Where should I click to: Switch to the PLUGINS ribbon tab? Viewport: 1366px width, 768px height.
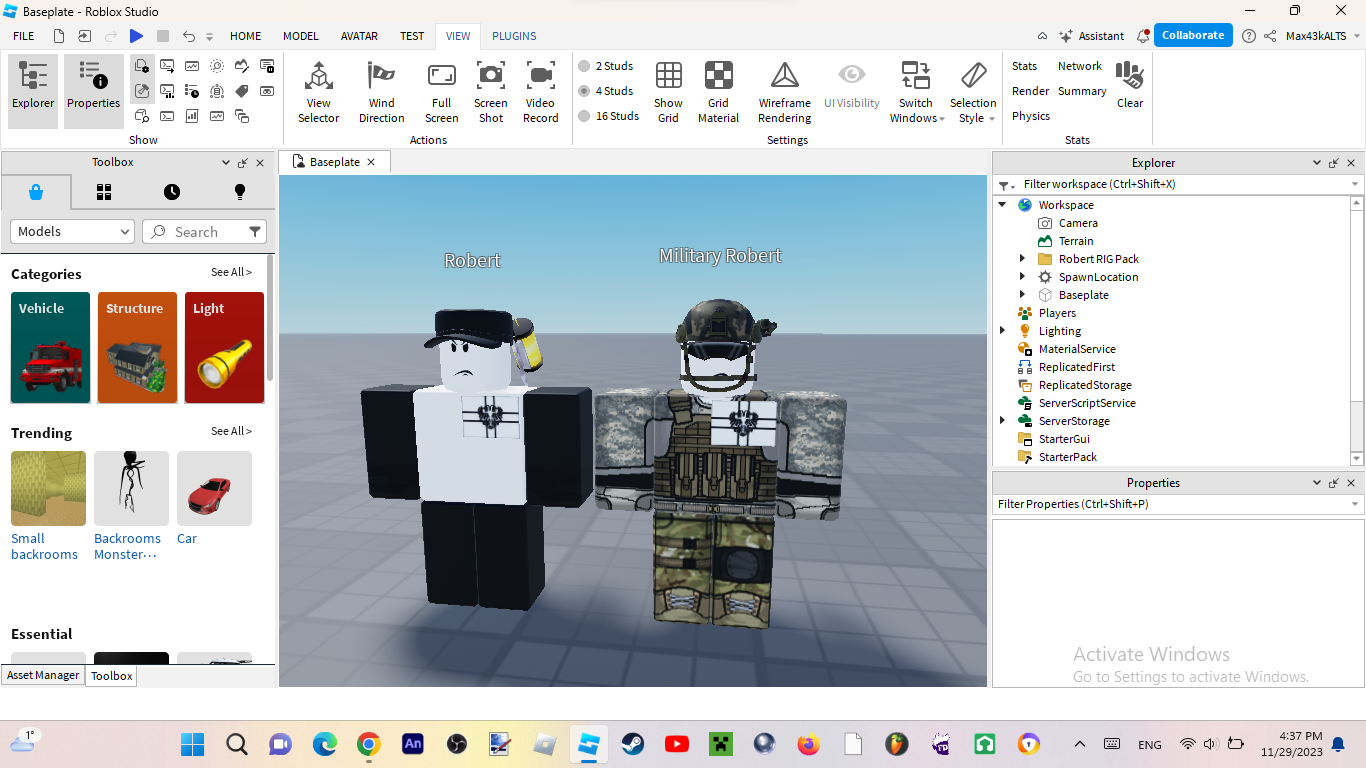coord(514,36)
